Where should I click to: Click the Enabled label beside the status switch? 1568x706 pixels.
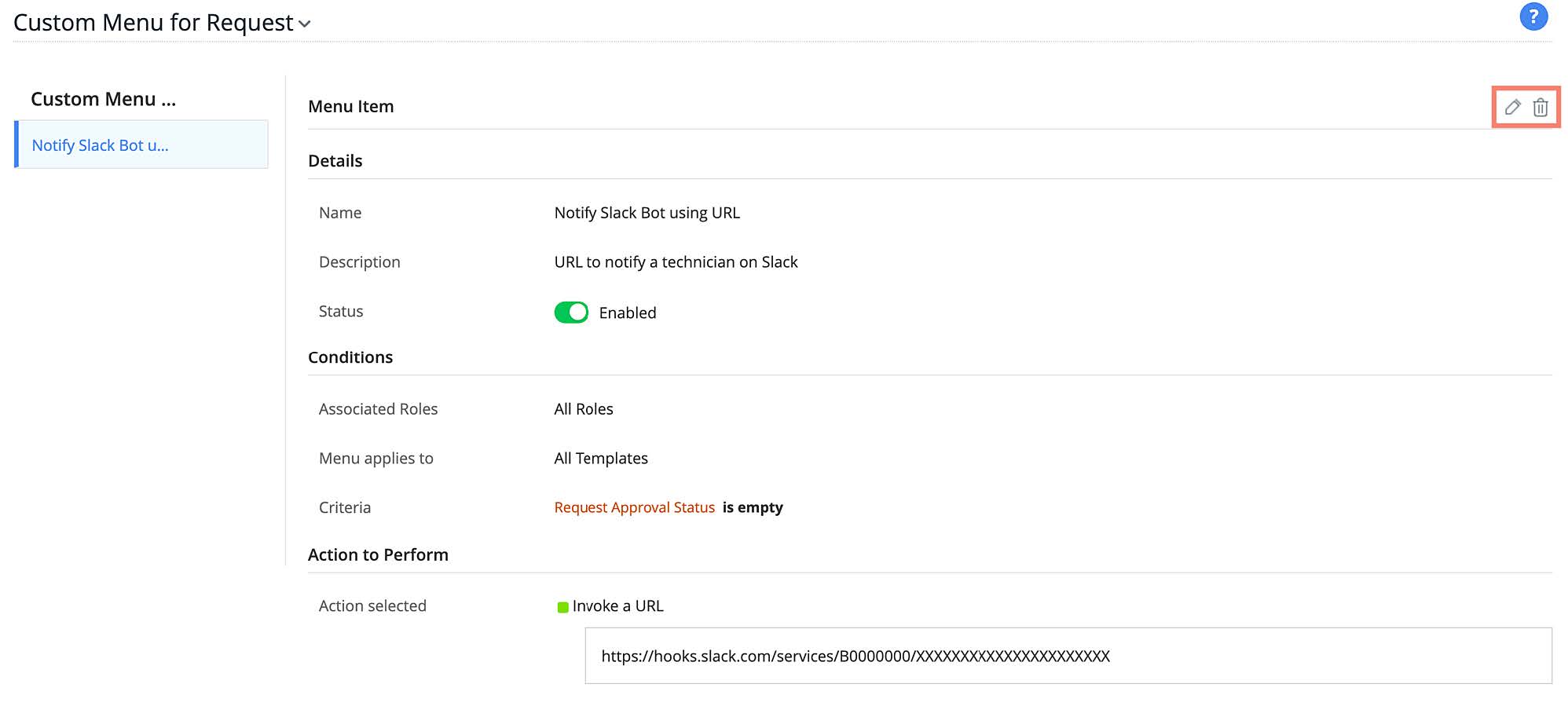point(627,313)
